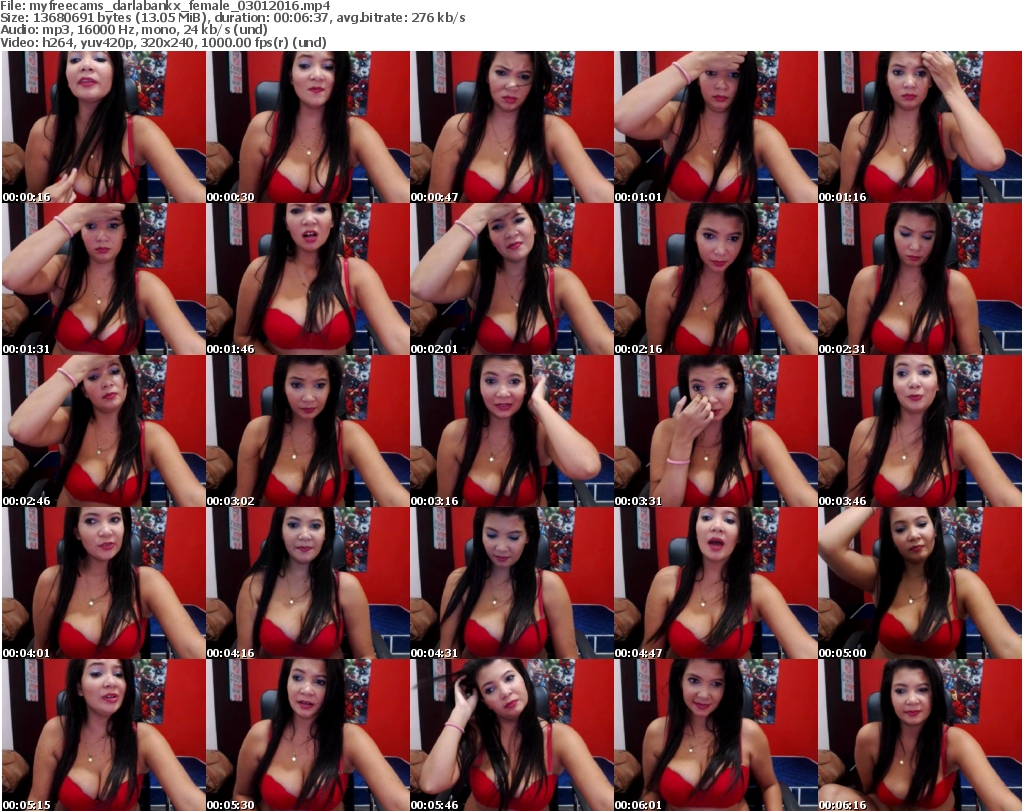Click the thumbnail timestamped 00:00:30

pyautogui.click(x=308, y=127)
